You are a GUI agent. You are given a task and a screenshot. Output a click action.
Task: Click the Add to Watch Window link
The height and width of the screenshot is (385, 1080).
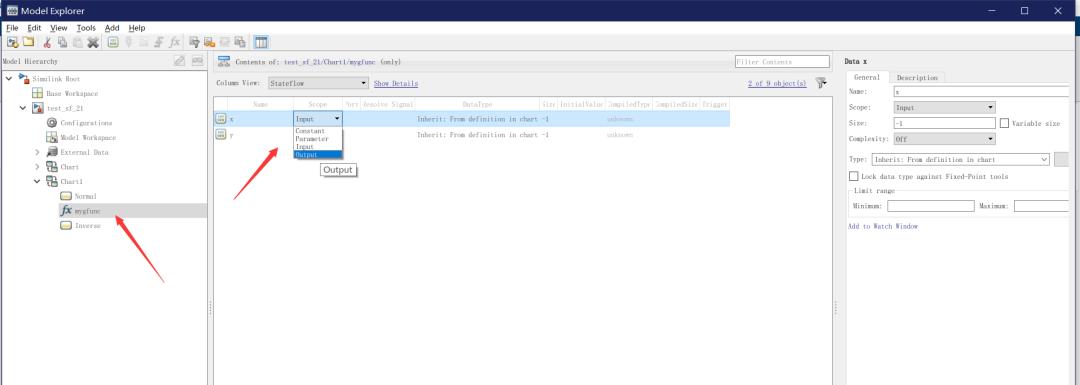882,226
